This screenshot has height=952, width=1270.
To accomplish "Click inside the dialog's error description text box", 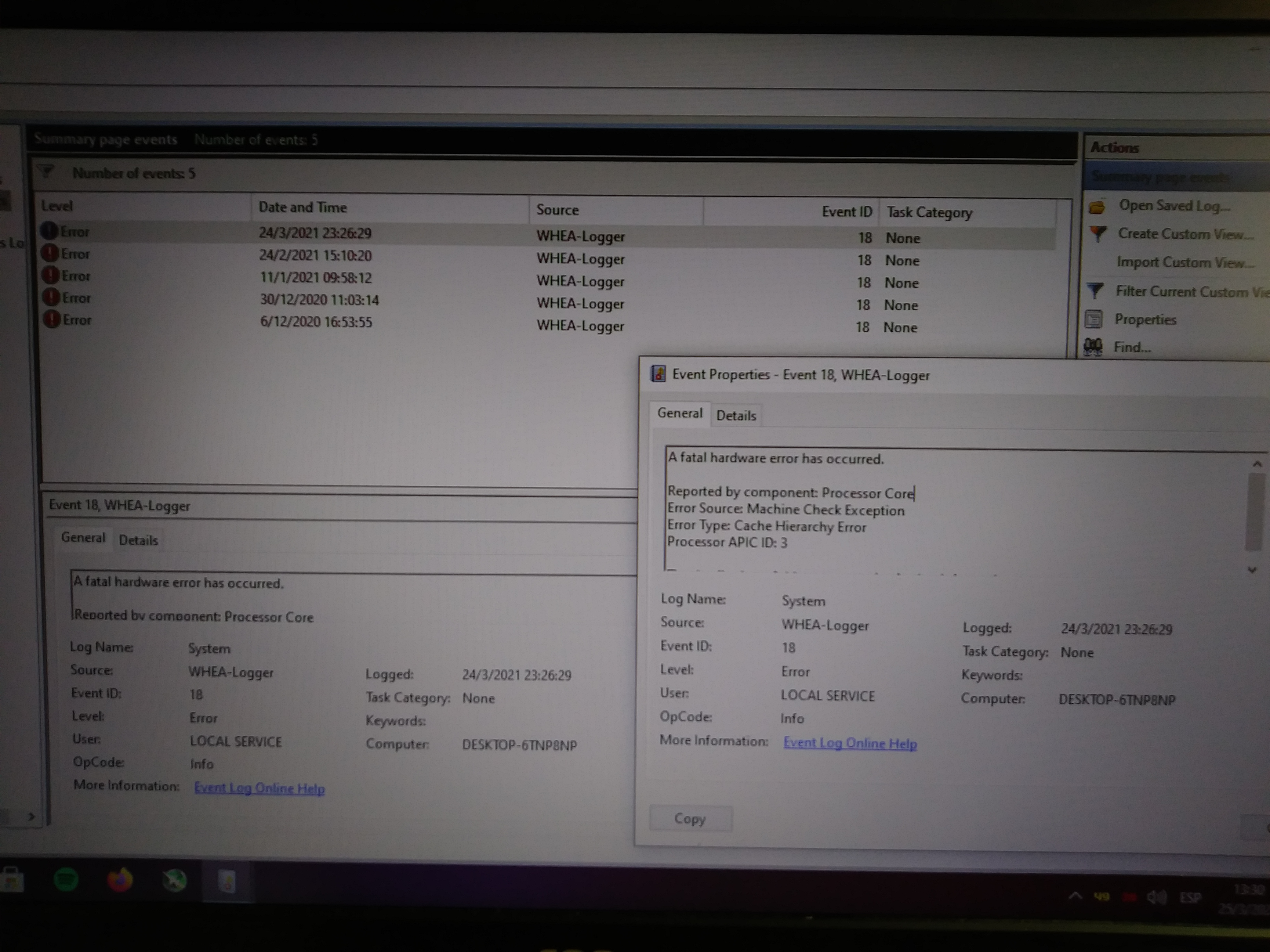I will pos(956,510).
